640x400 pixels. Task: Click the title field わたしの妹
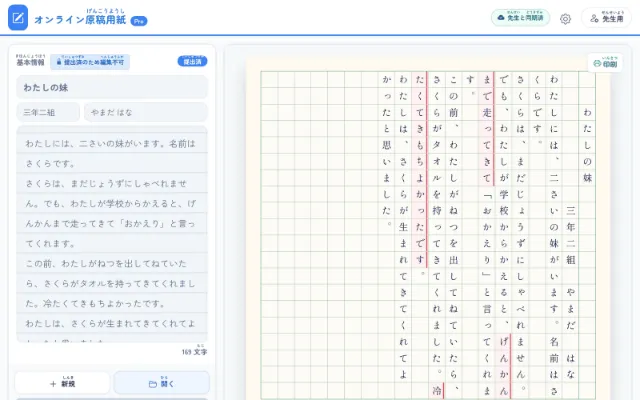click(112, 87)
